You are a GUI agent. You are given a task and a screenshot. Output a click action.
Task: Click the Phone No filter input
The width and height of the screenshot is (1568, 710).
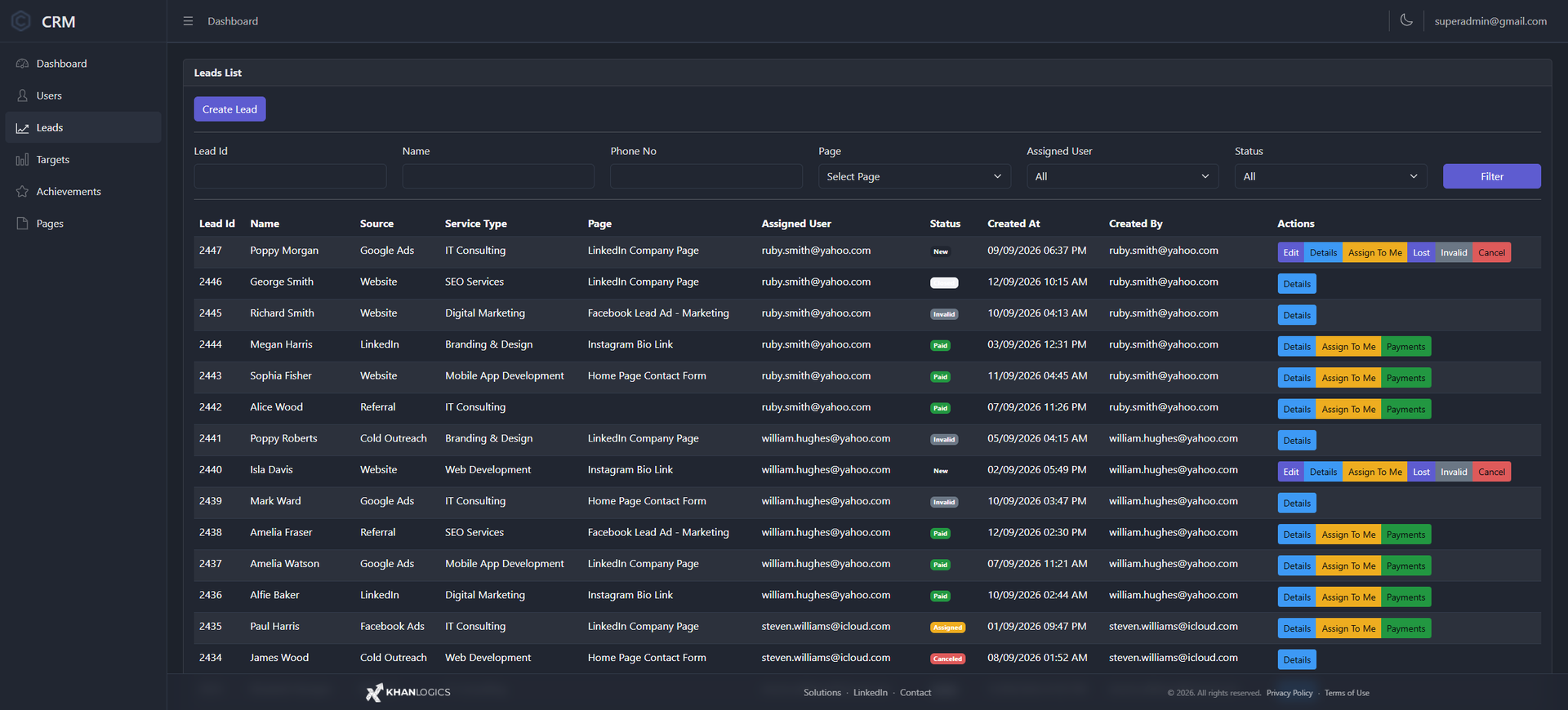(x=706, y=176)
